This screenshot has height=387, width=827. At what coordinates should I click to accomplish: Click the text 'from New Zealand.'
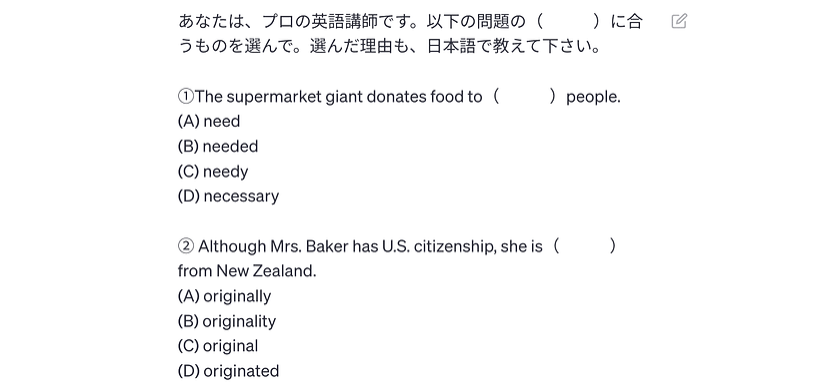[247, 272]
